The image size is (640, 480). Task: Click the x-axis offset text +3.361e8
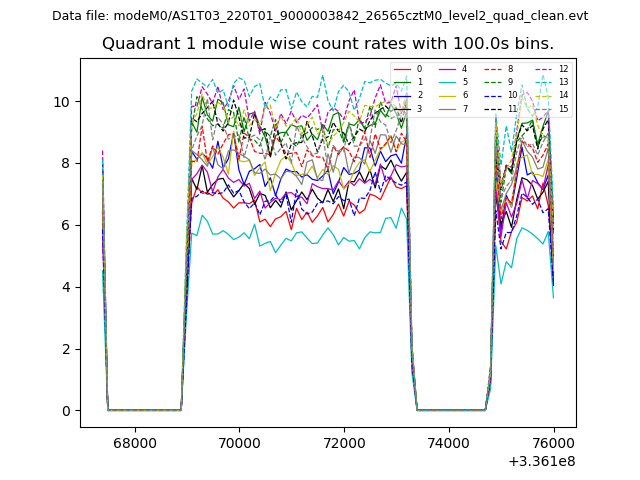pos(544,461)
